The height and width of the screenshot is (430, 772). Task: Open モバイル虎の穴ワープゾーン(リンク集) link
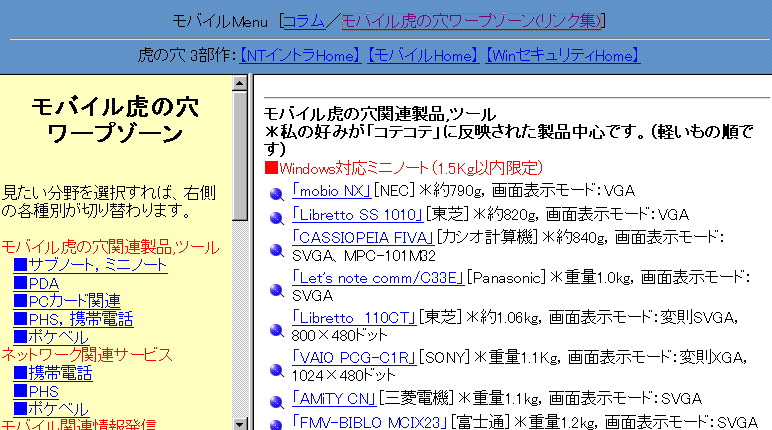pyautogui.click(x=471, y=21)
